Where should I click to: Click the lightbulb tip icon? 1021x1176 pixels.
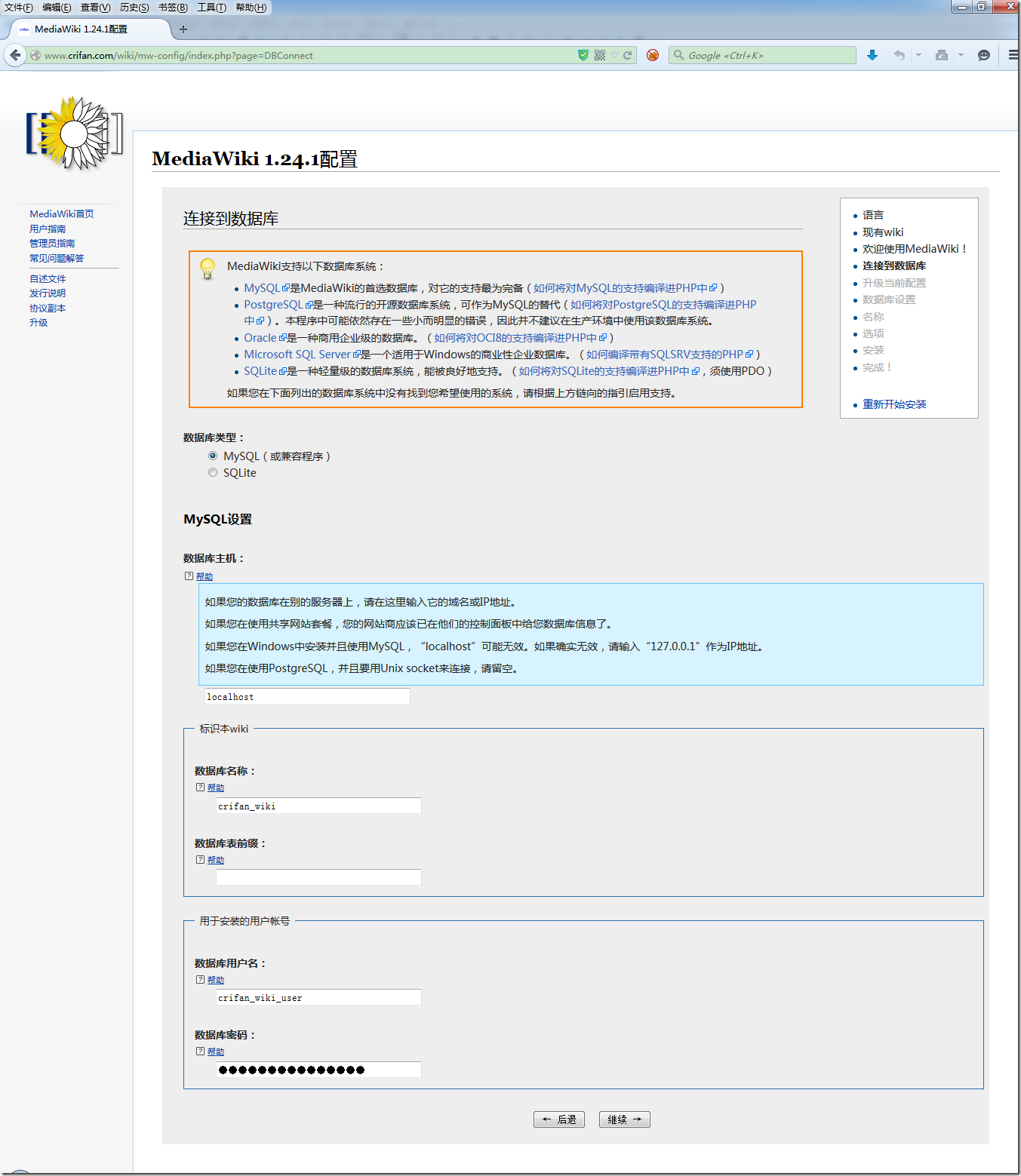[x=208, y=269]
